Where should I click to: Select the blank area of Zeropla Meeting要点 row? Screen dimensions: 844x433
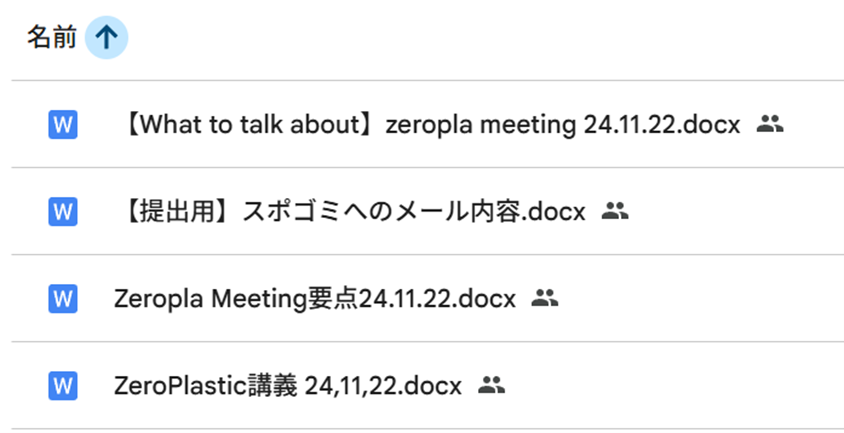click(x=702, y=298)
